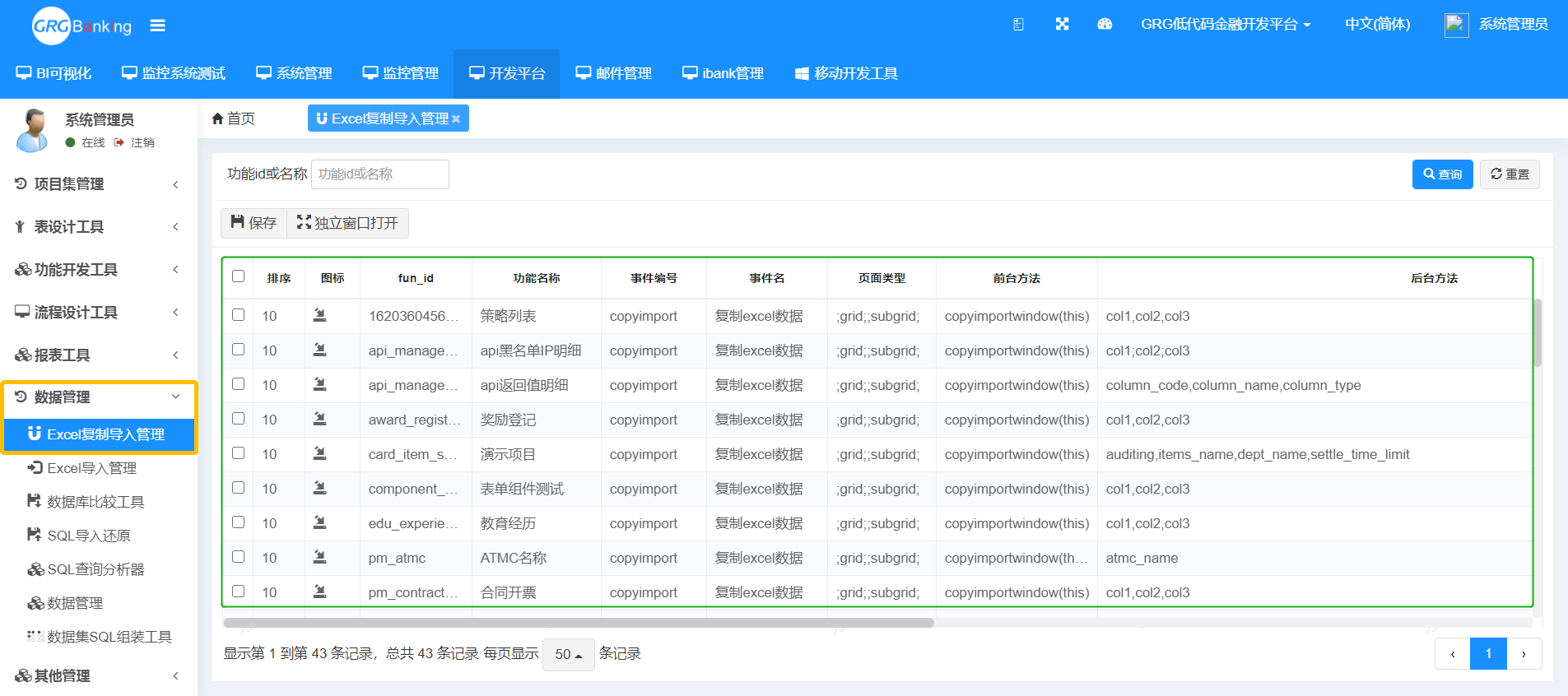Click the document icon in top header
Screen dimensions: 1568x696
pyautogui.click(x=1018, y=25)
